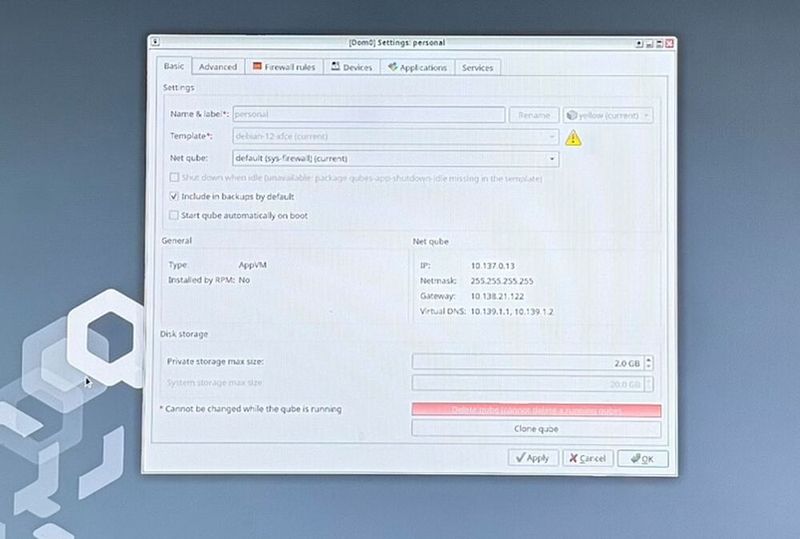Click the window menu icon in title bar

pos(155,42)
